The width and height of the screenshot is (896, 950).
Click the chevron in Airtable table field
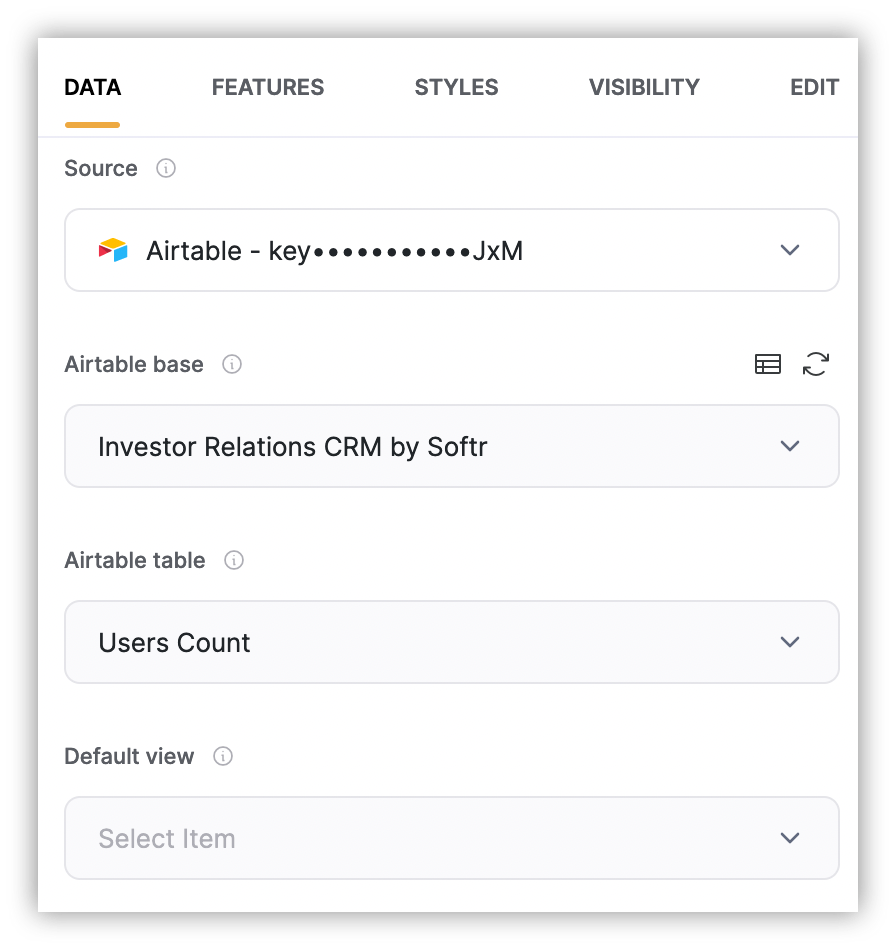tap(790, 642)
